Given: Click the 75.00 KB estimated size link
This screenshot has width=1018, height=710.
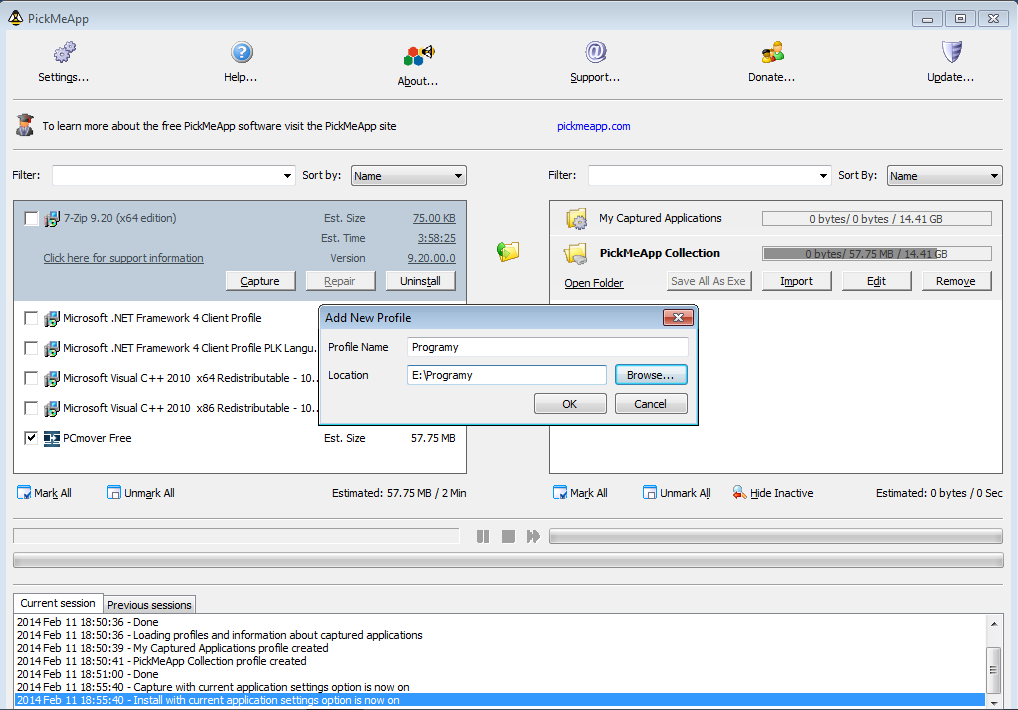Looking at the screenshot, I should 434,219.
